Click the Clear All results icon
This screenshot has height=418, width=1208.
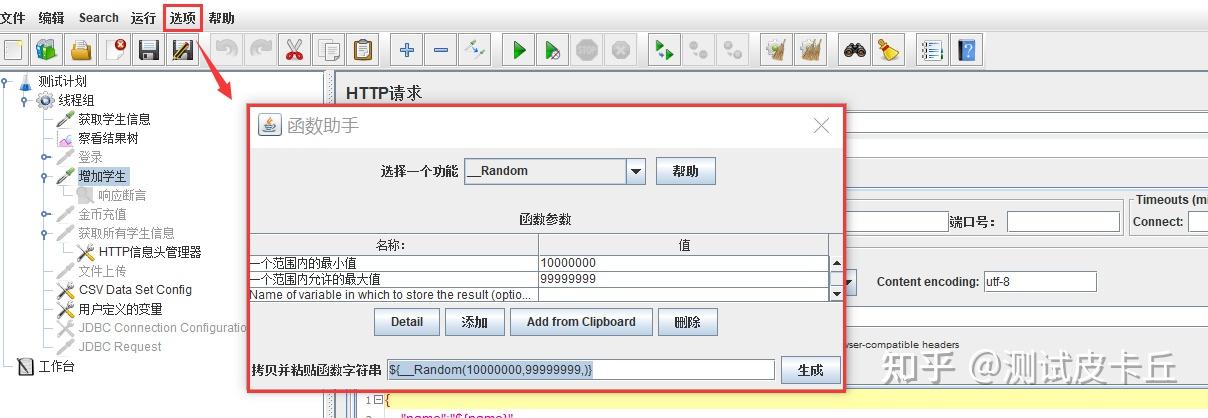click(811, 49)
